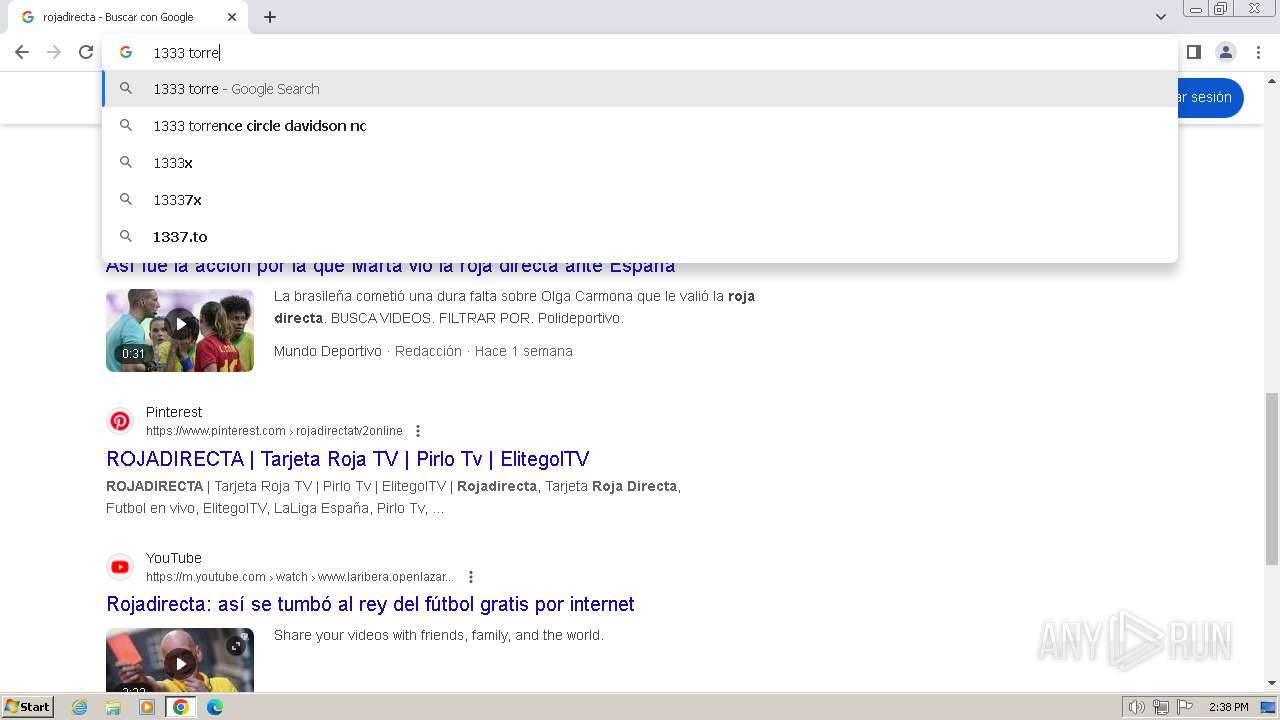Toggle the browser side panel icon
Viewport: 1280px width, 720px height.
tap(1193, 52)
